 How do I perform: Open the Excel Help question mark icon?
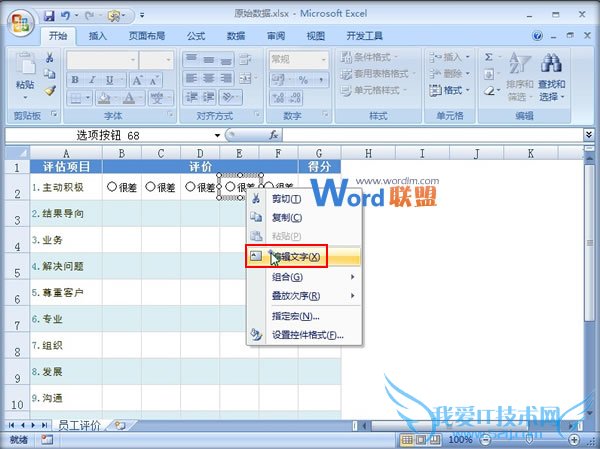(x=537, y=36)
